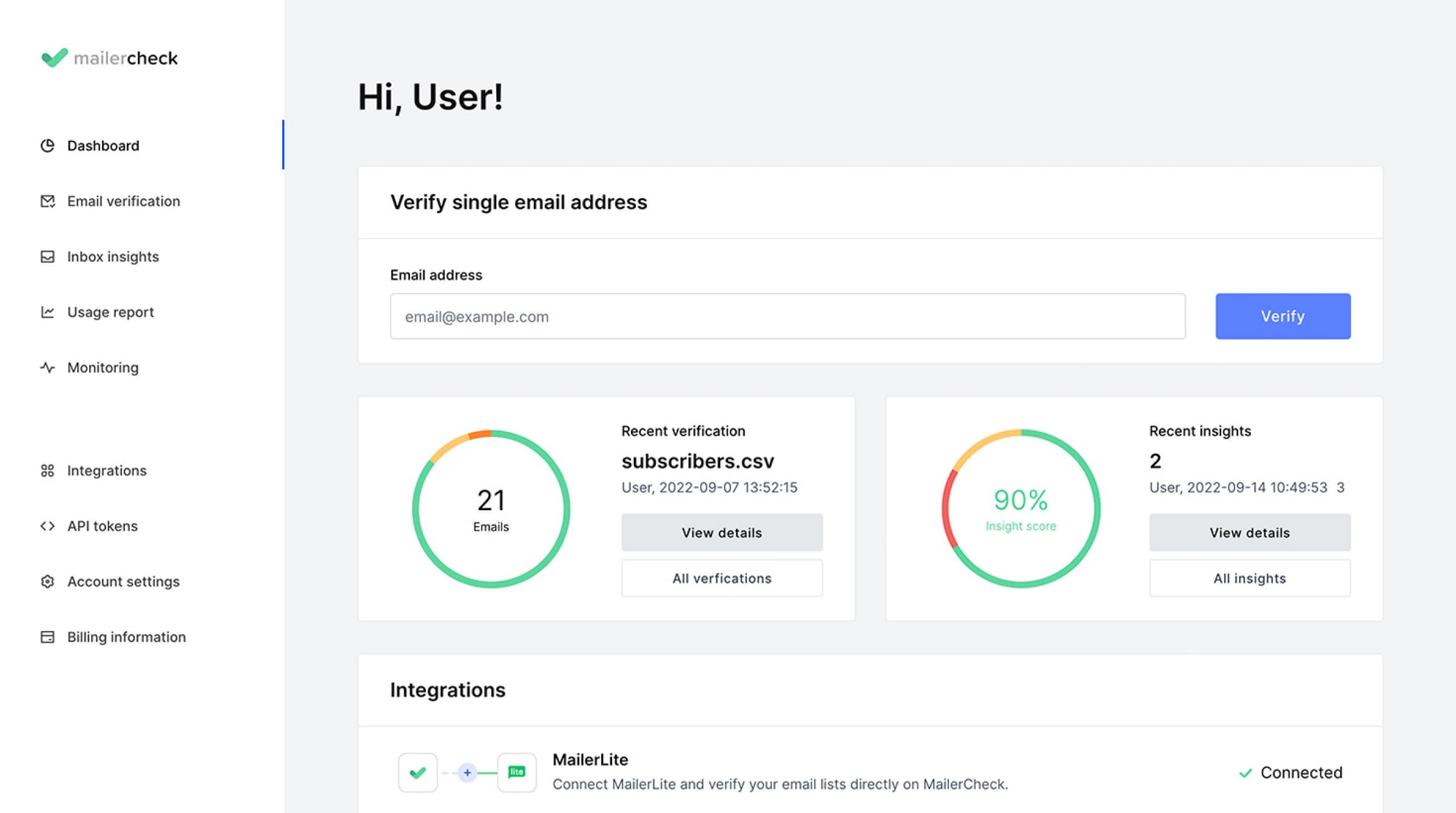This screenshot has width=1456, height=813.
Task: Click the 90% Insight score ring
Action: coord(1021,508)
